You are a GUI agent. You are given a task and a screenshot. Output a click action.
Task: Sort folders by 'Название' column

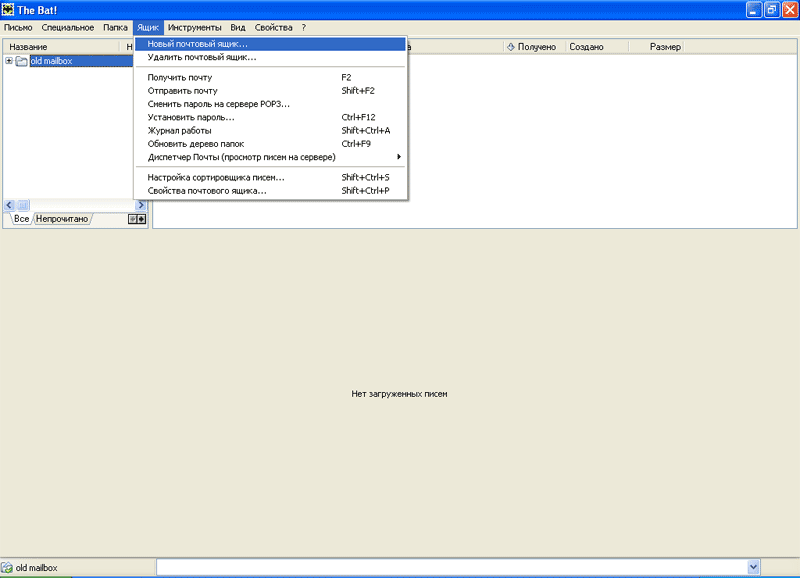pos(62,47)
